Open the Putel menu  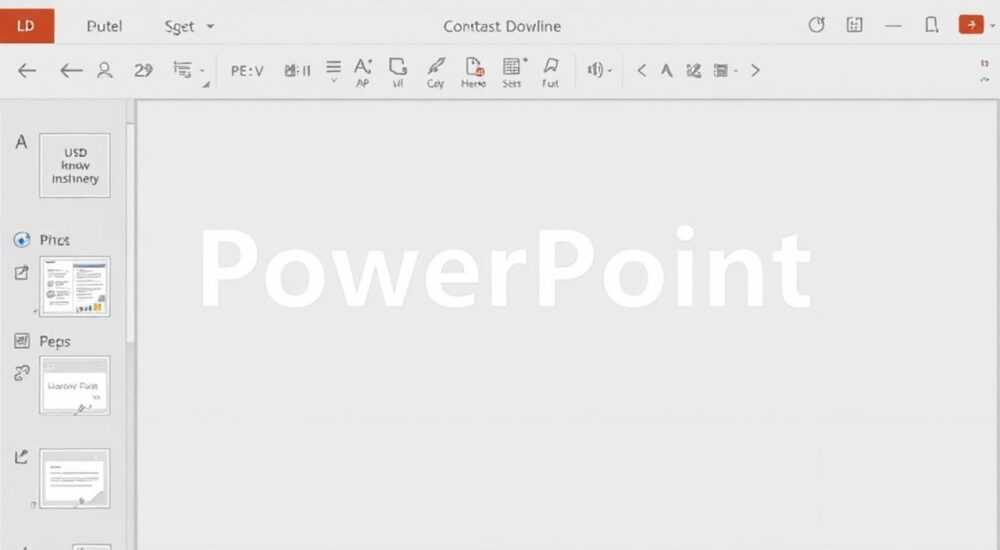pos(104,26)
